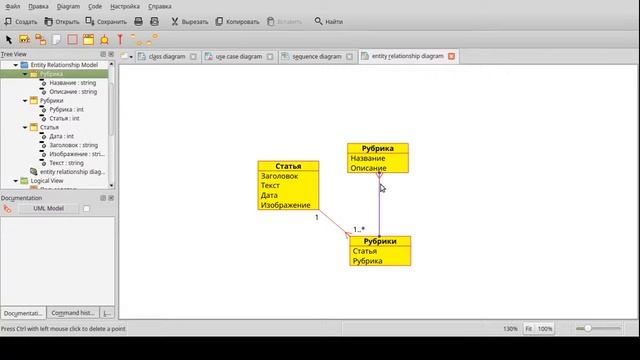
Task: Select the arrow pointer tool
Action: (9, 40)
